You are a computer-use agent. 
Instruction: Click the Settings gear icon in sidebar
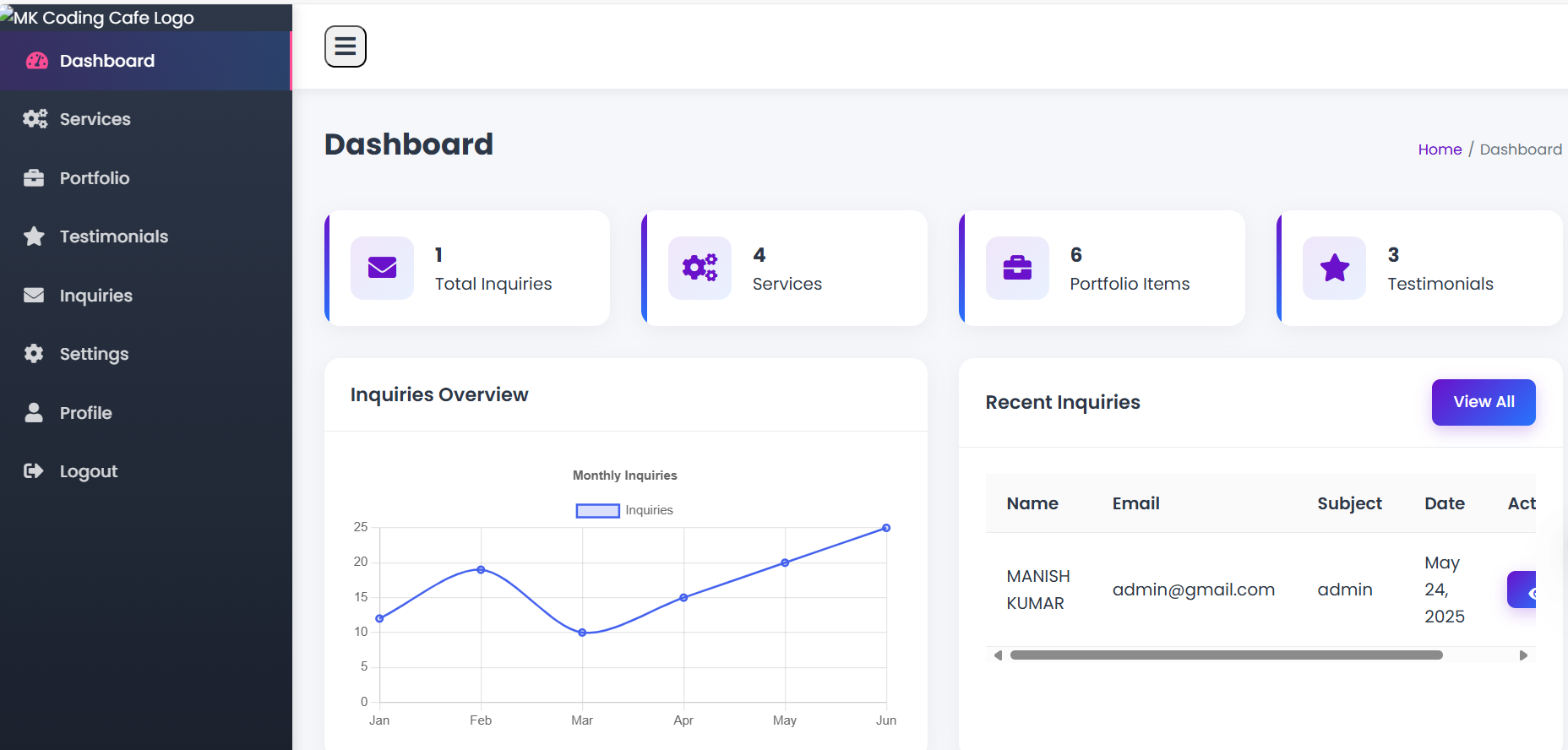pyautogui.click(x=34, y=354)
